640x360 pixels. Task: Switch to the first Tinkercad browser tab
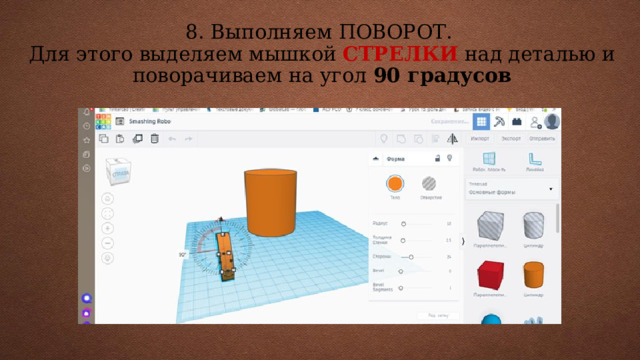click(122, 110)
